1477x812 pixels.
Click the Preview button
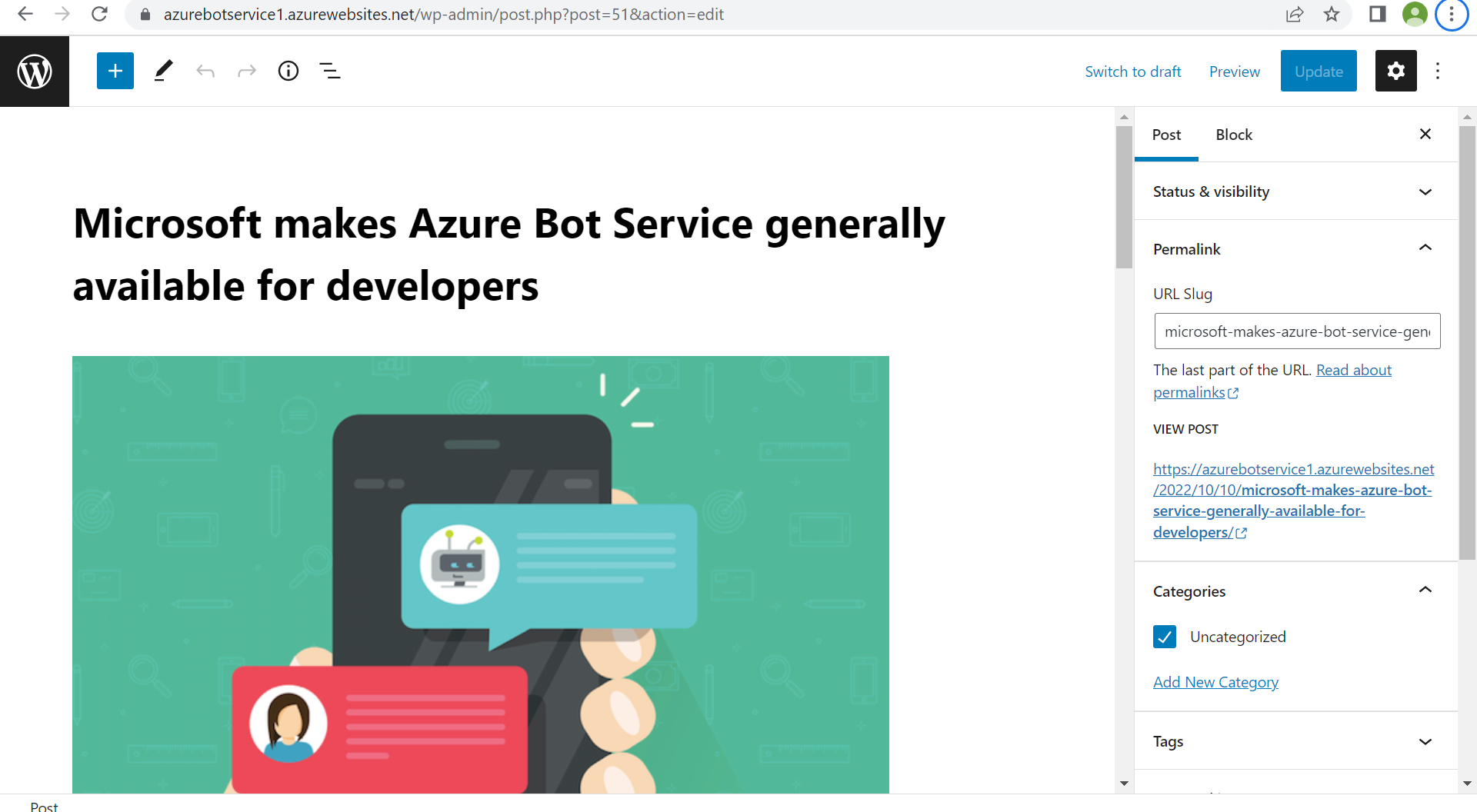[x=1235, y=72]
